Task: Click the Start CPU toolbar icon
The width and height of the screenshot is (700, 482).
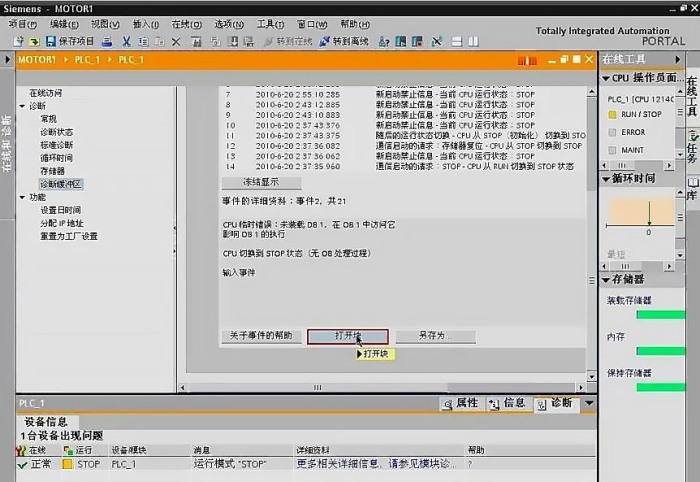Action: (401, 42)
